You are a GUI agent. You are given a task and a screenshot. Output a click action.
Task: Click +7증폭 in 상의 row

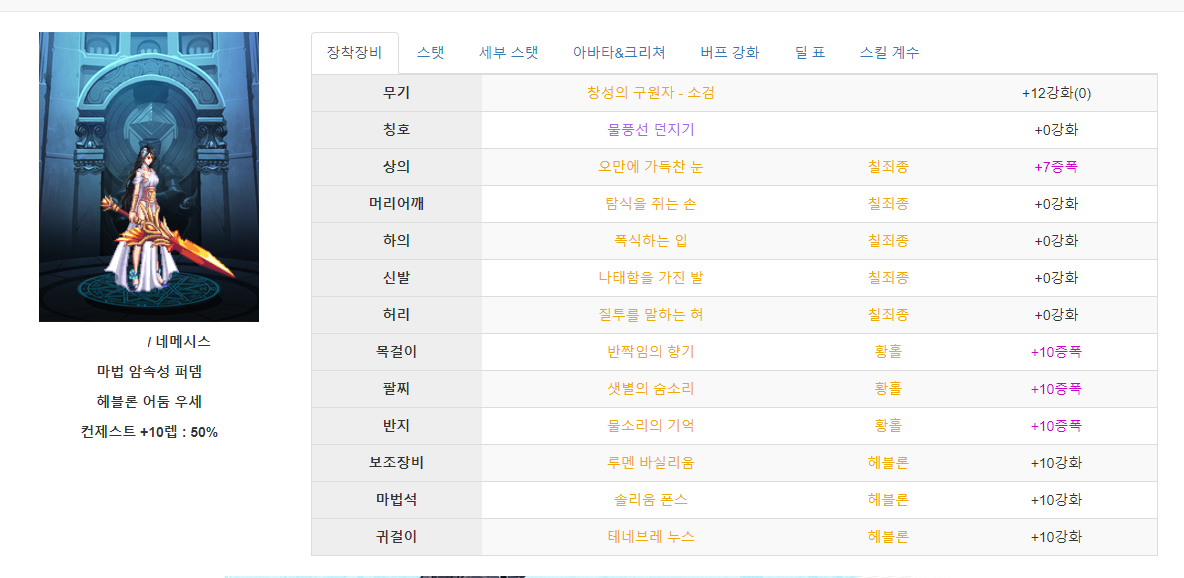1056,167
